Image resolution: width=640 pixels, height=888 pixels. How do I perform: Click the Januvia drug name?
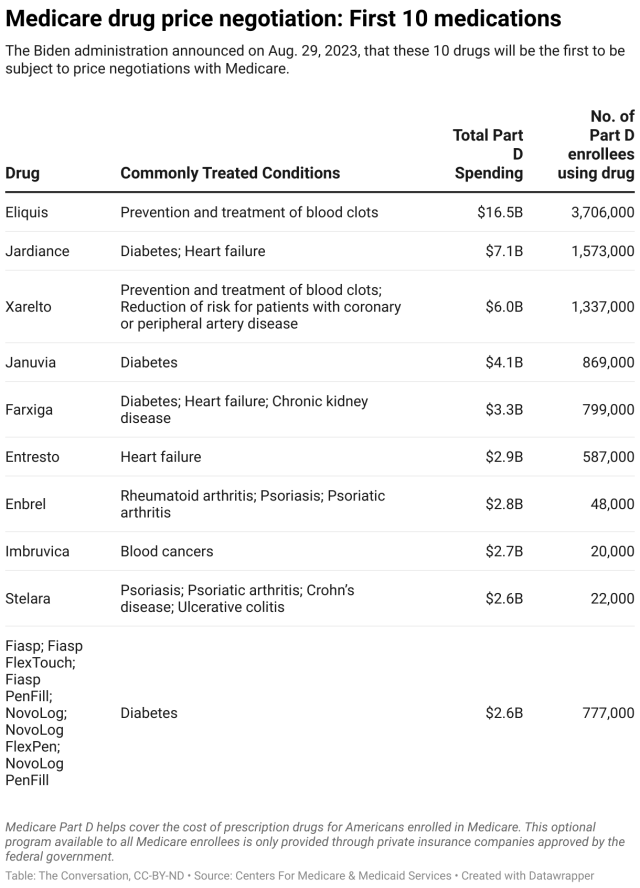coord(30,362)
